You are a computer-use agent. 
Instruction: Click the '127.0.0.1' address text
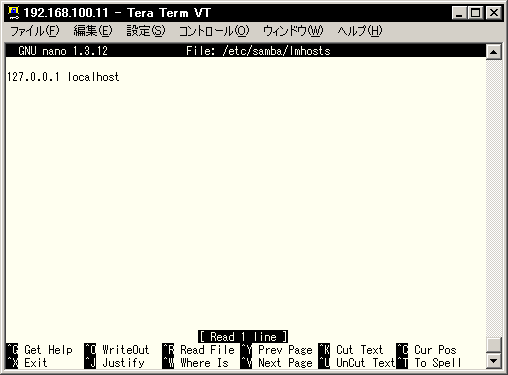click(33, 77)
